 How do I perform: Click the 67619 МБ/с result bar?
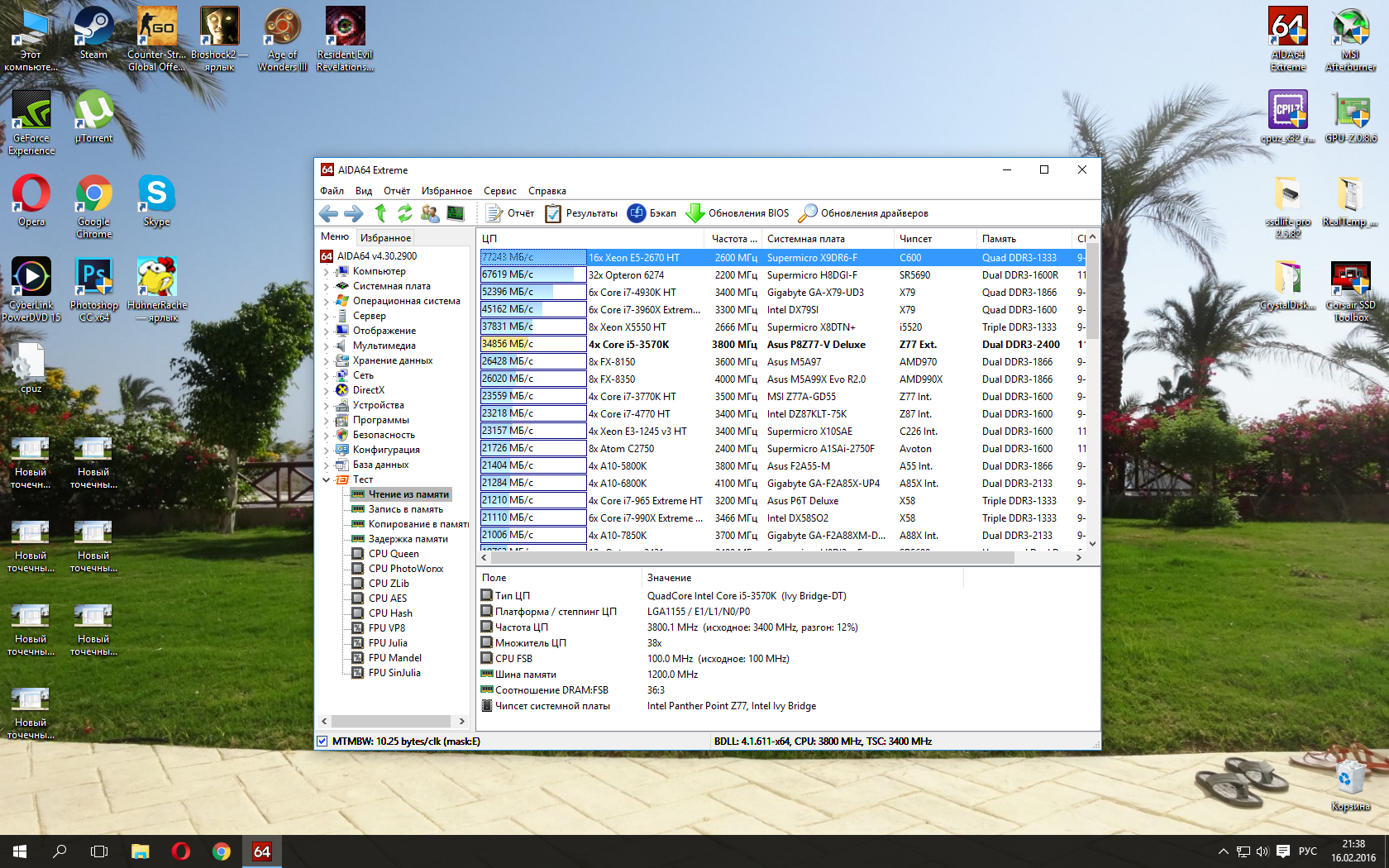click(x=533, y=275)
